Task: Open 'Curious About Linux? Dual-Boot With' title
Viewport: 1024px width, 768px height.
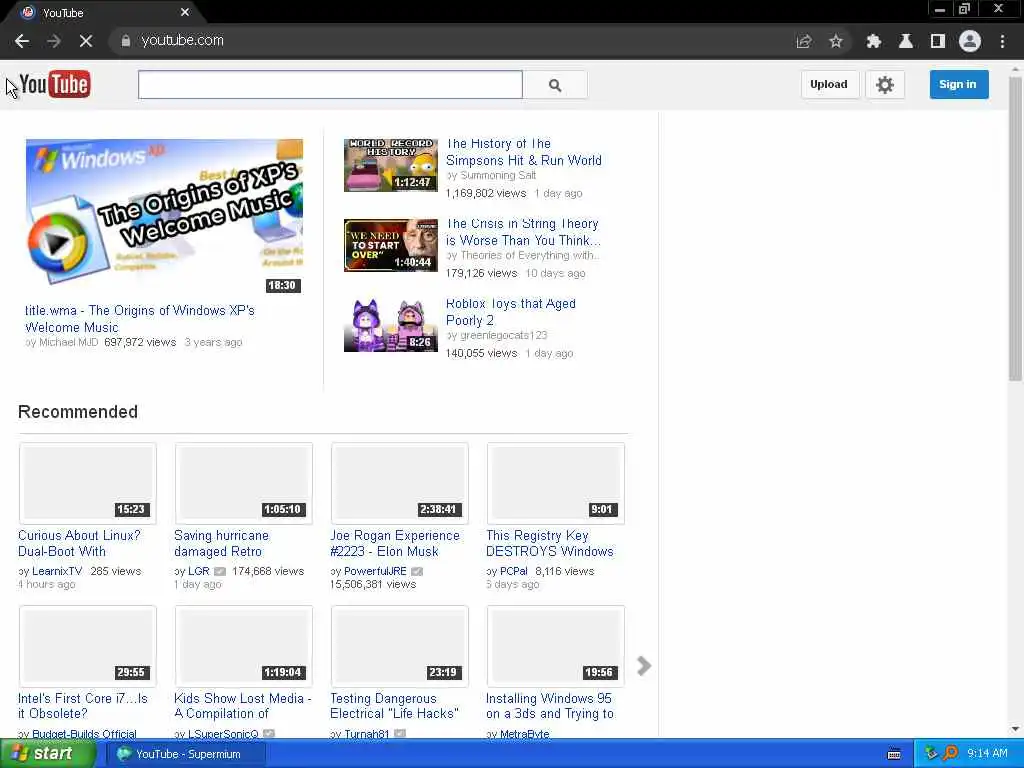Action: pyautogui.click(x=79, y=543)
